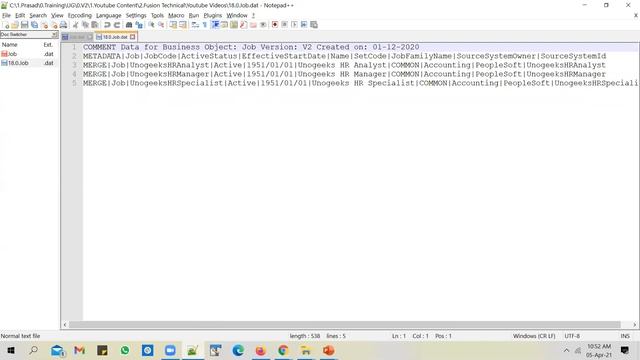Open the Plugins menu
Viewport: 640px width, 360px height.
[213, 15]
